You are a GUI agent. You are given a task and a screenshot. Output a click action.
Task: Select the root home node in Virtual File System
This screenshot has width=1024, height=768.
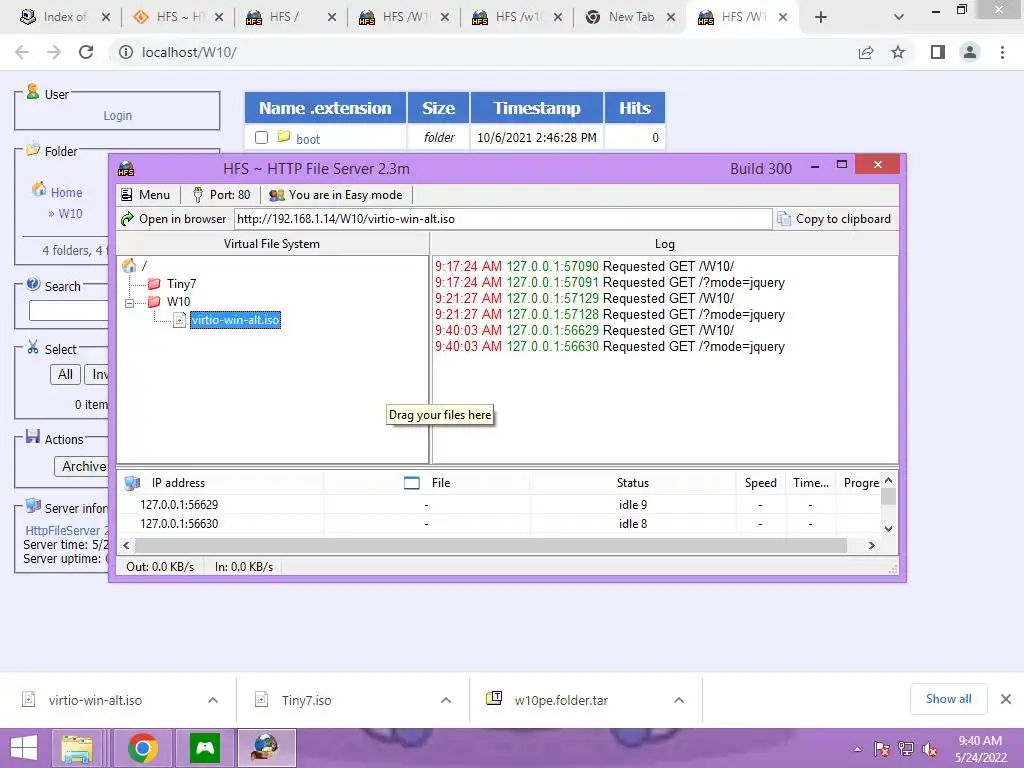129,265
